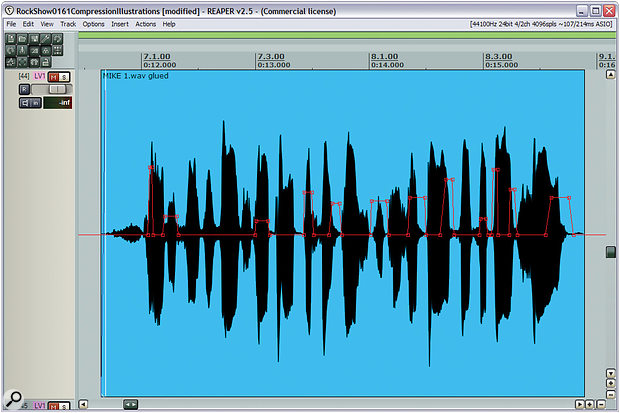Open the Track menu
Image resolution: width=620 pixels, height=413 pixels.
68,24
